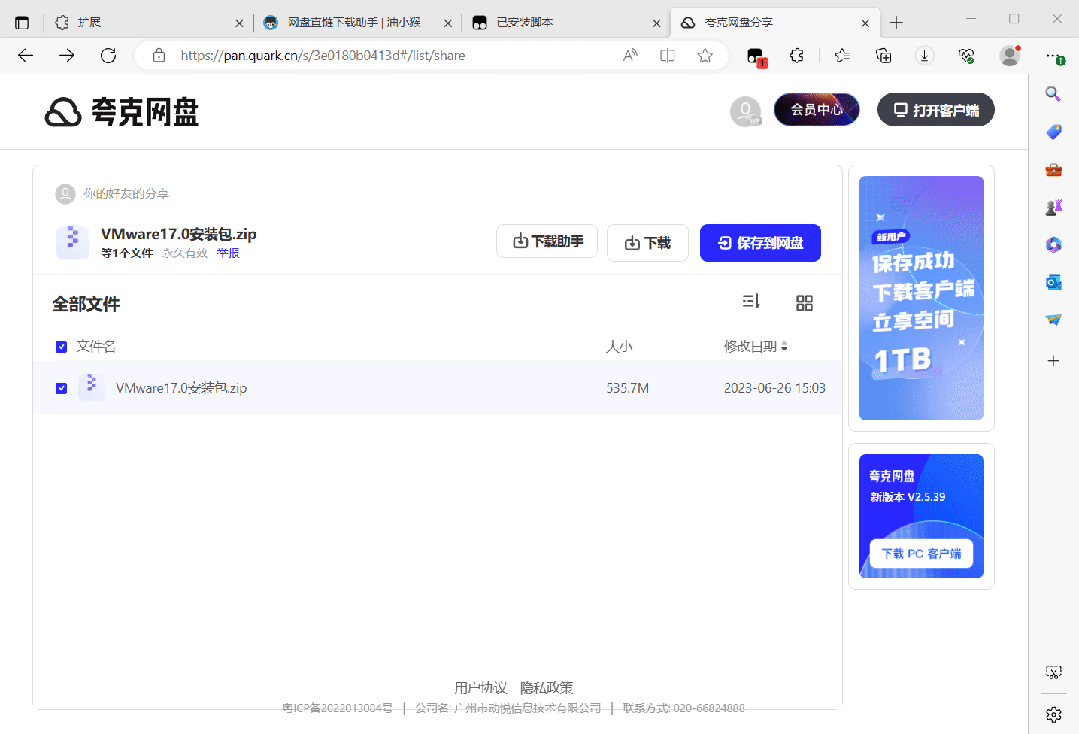Image resolution: width=1079 pixels, height=734 pixels.
Task: Open a new browser tab with plus
Action: (896, 22)
